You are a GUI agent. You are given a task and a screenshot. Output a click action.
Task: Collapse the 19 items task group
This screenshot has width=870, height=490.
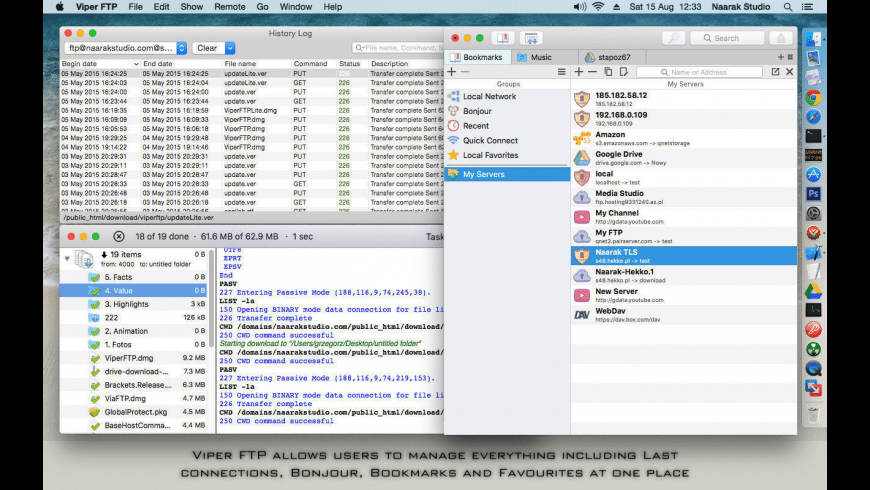click(x=67, y=259)
